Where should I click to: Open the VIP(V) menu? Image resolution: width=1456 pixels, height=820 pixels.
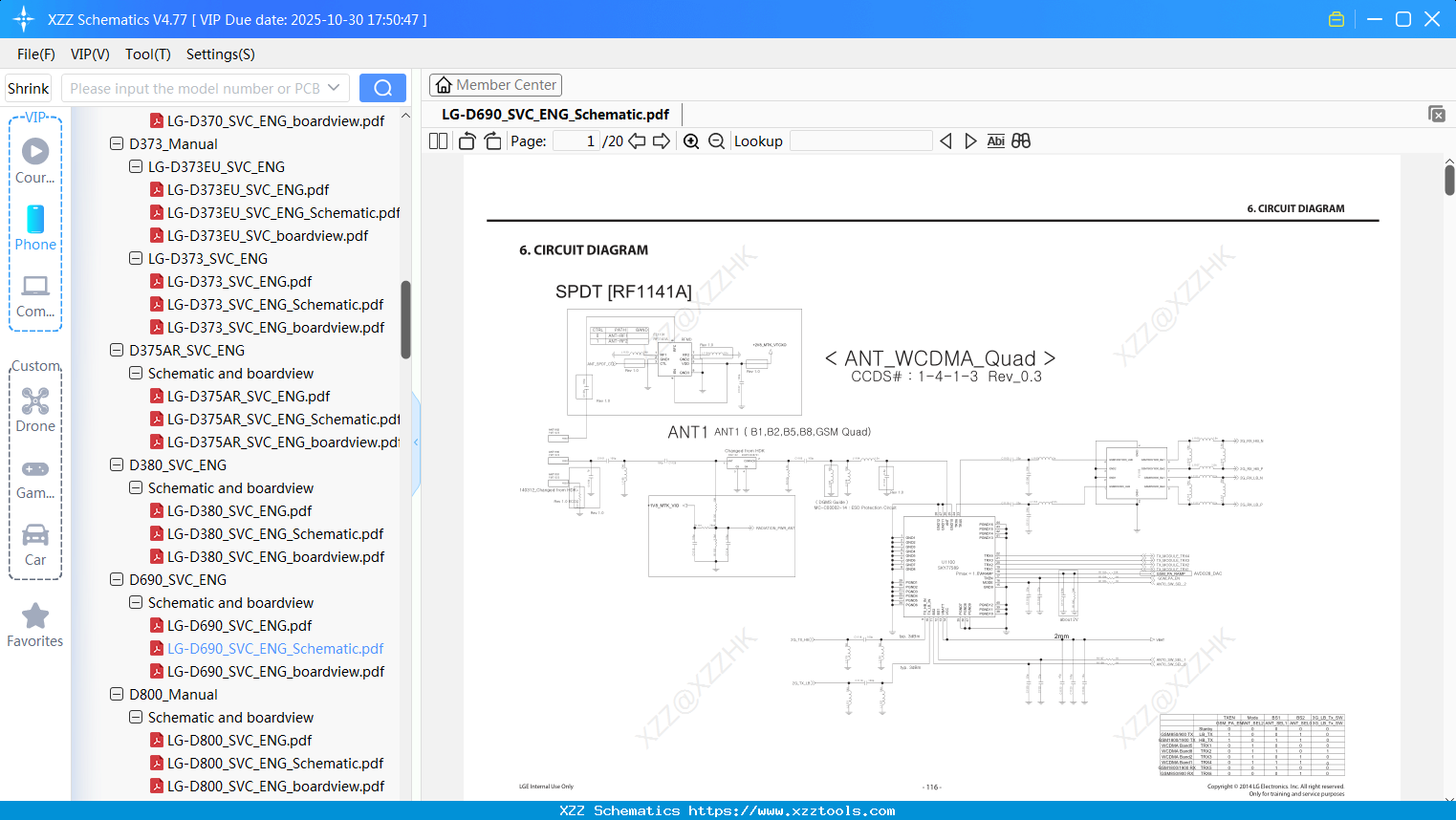(89, 54)
